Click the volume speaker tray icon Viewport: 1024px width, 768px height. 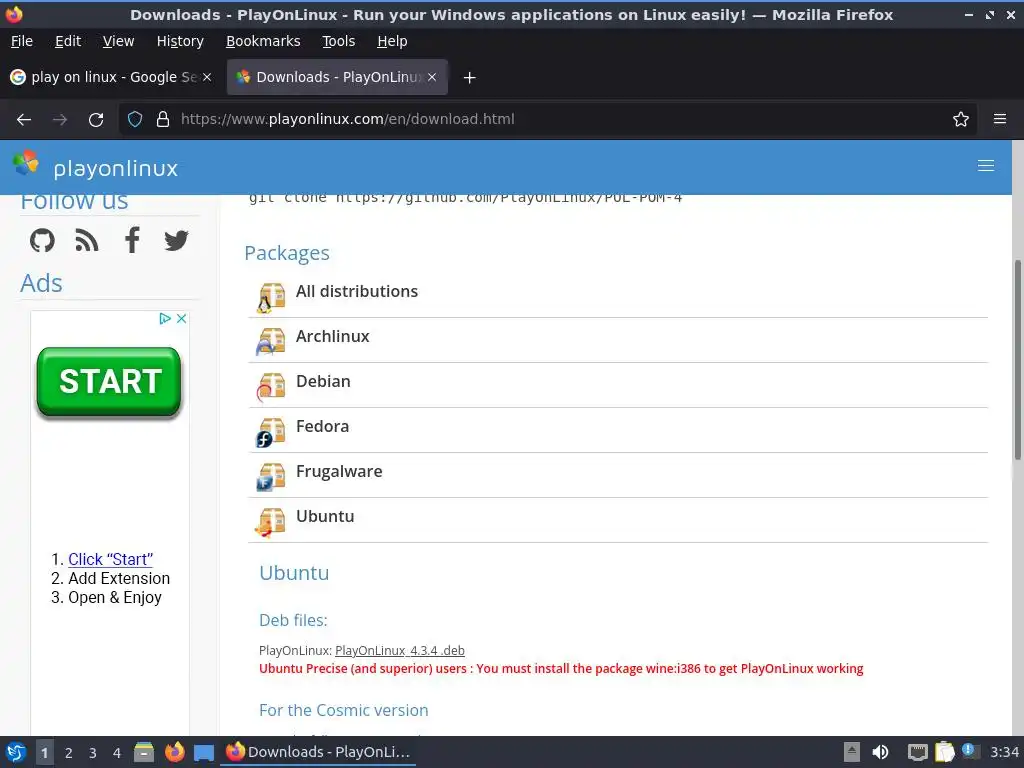880,752
